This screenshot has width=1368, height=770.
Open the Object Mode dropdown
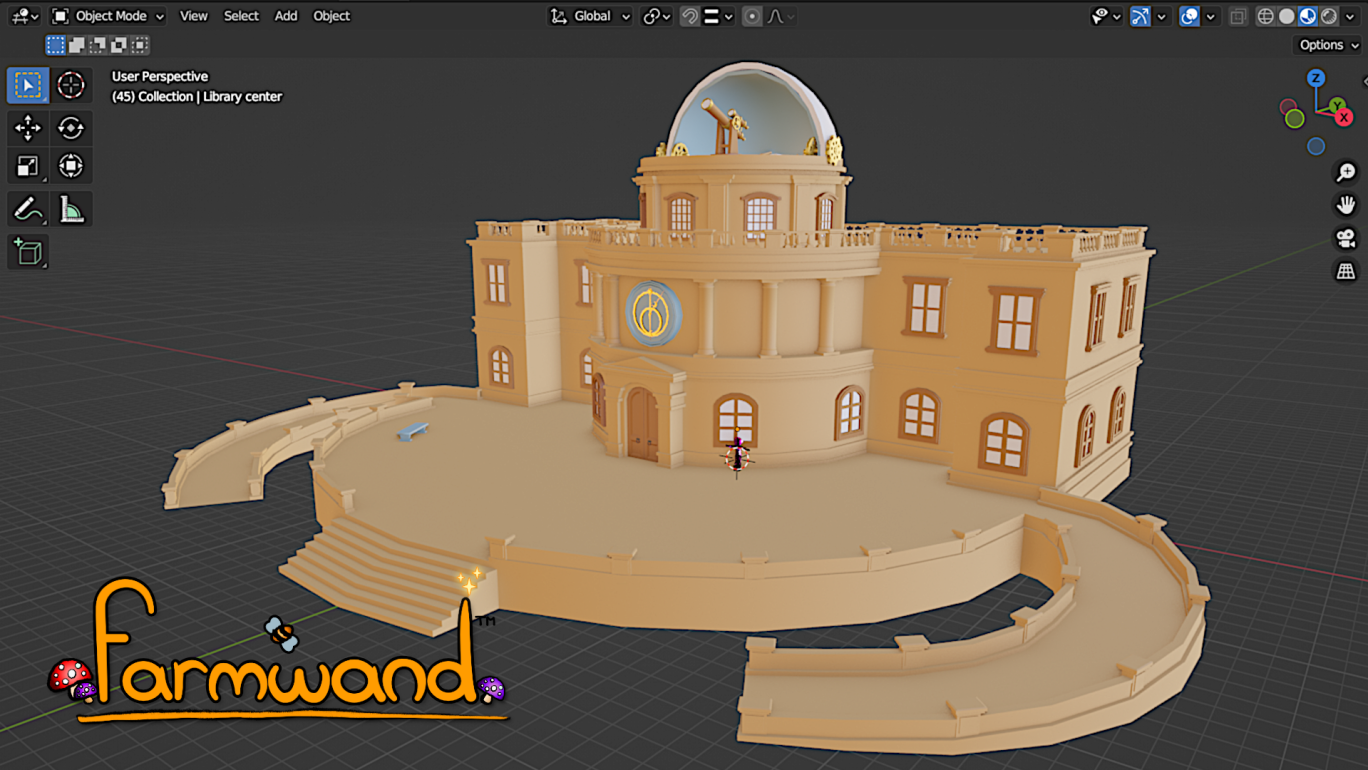tap(107, 16)
